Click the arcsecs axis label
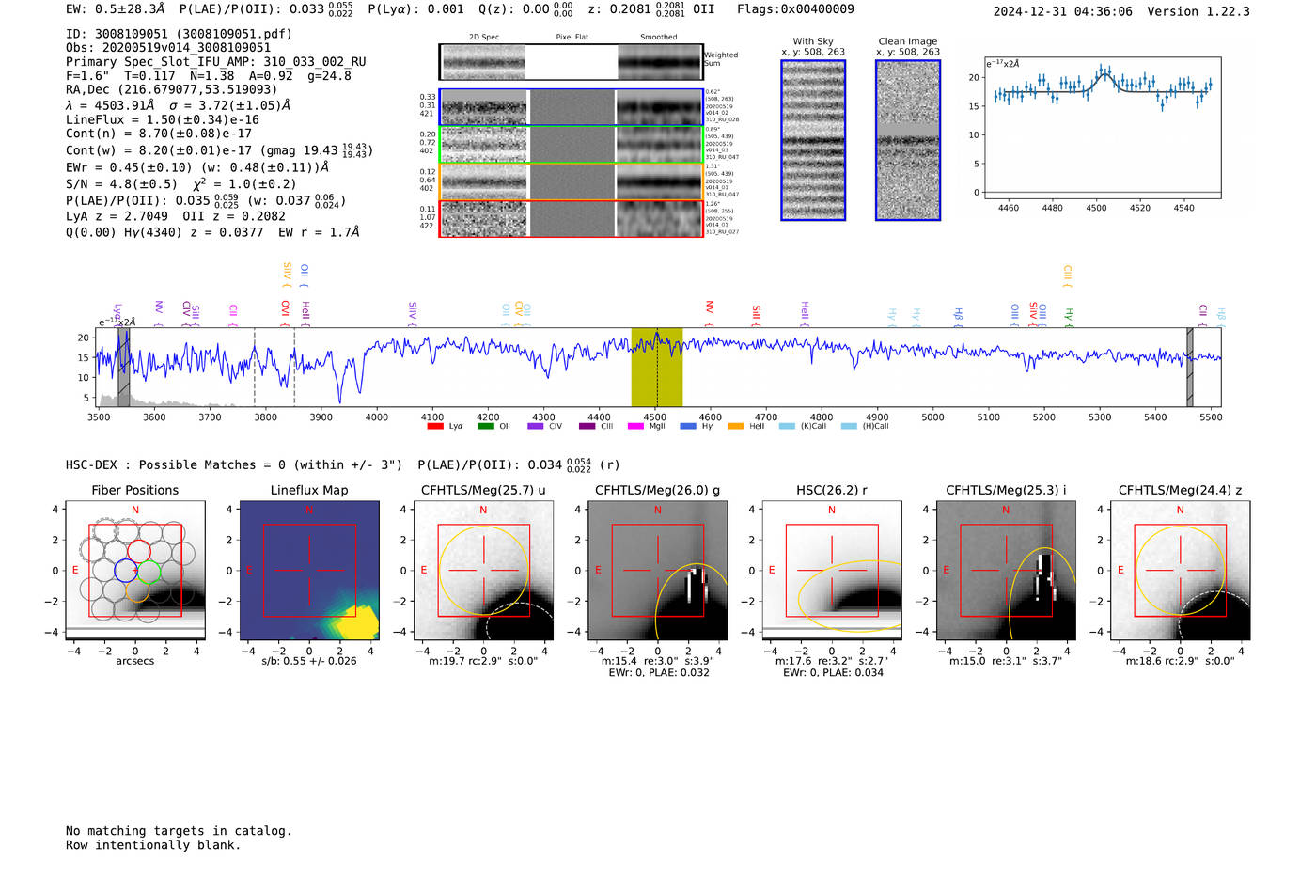The image size is (1316, 896). [135, 661]
